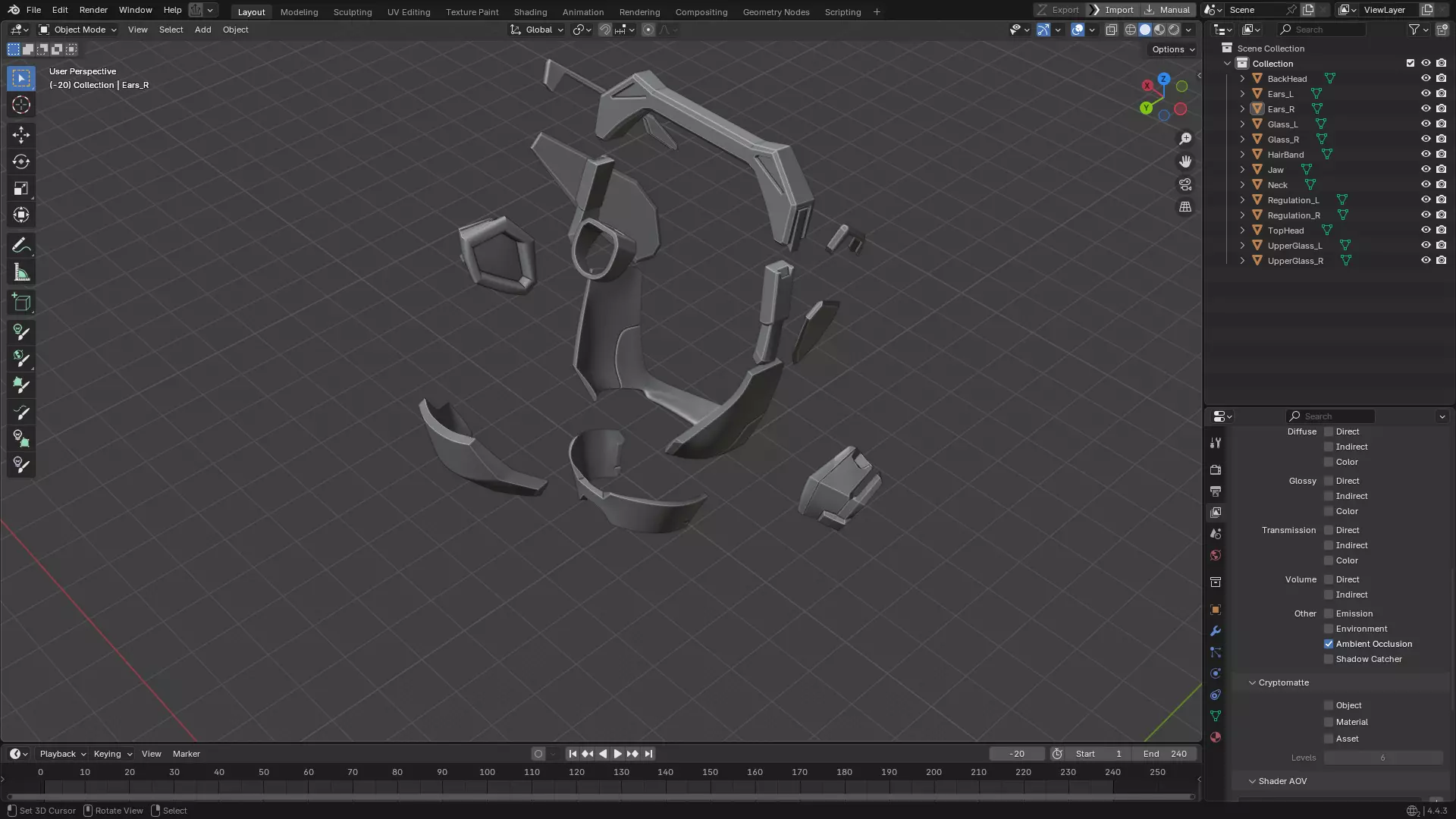Open the Add menu in viewport header
Image resolution: width=1456 pixels, height=819 pixels.
[x=202, y=30]
